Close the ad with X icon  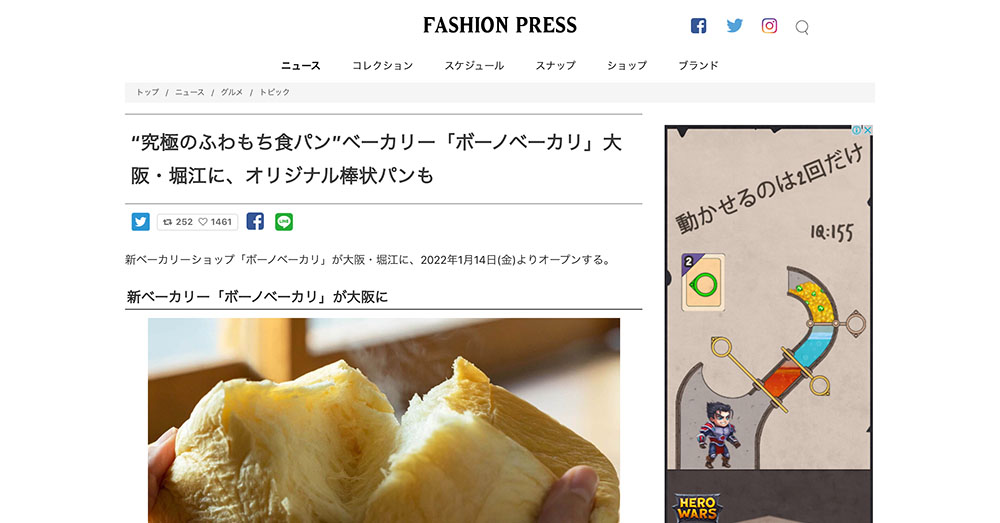coord(868,130)
